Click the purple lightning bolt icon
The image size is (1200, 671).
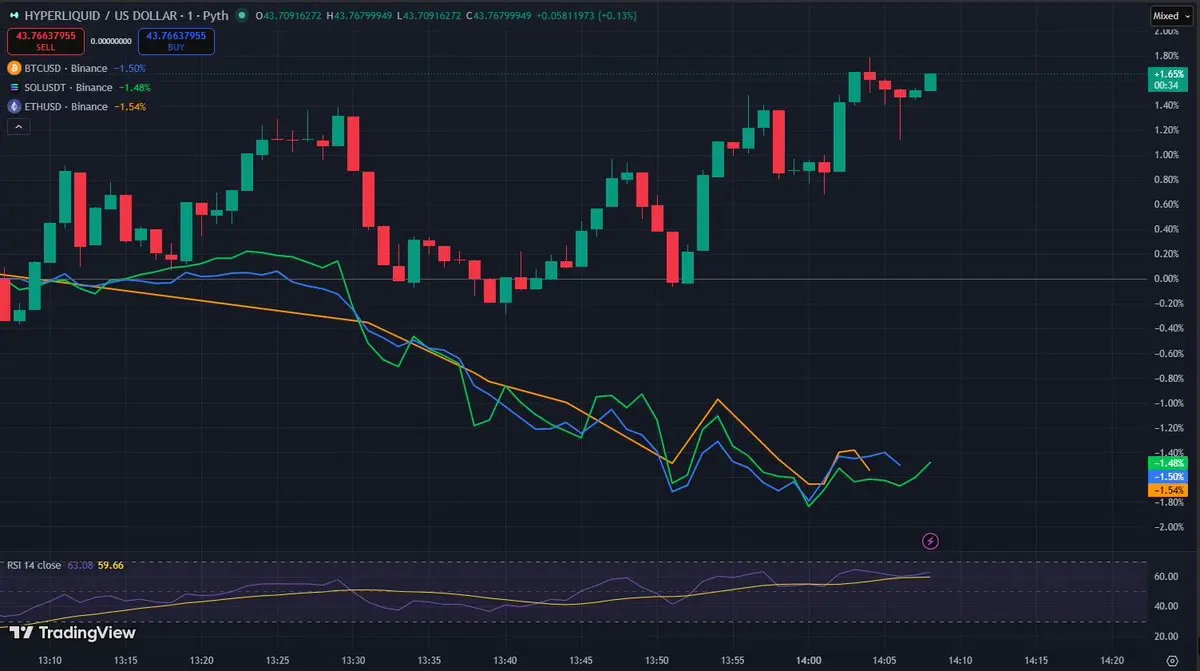(931, 541)
